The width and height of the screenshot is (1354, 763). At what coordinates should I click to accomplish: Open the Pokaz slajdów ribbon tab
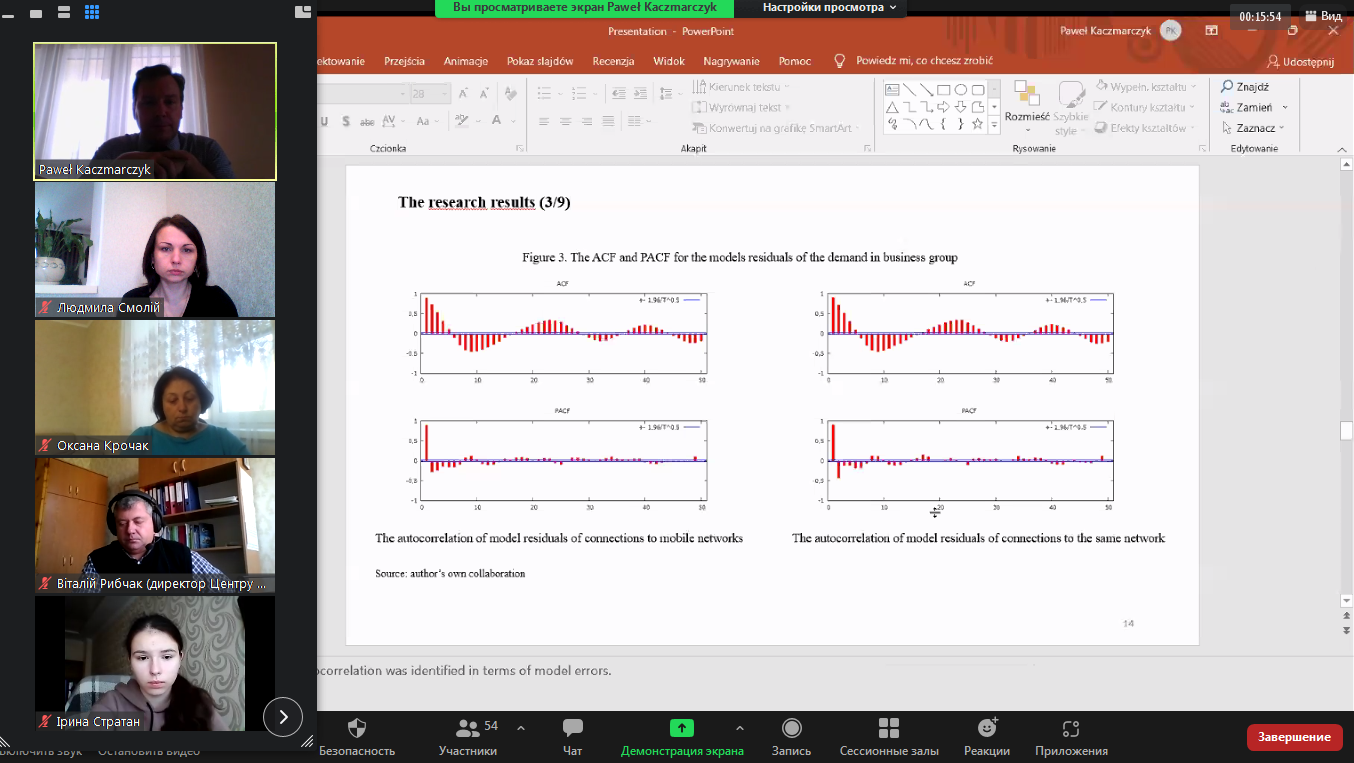540,61
